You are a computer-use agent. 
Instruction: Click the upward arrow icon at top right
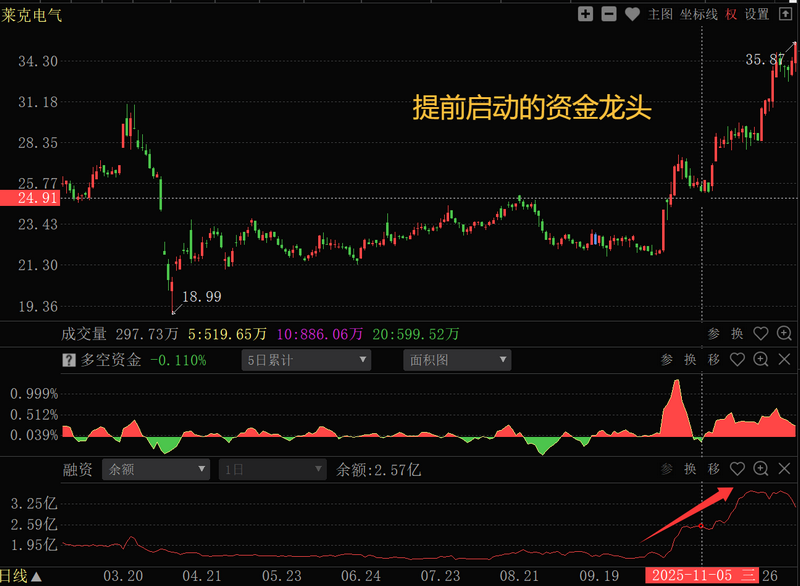[x=785, y=15]
